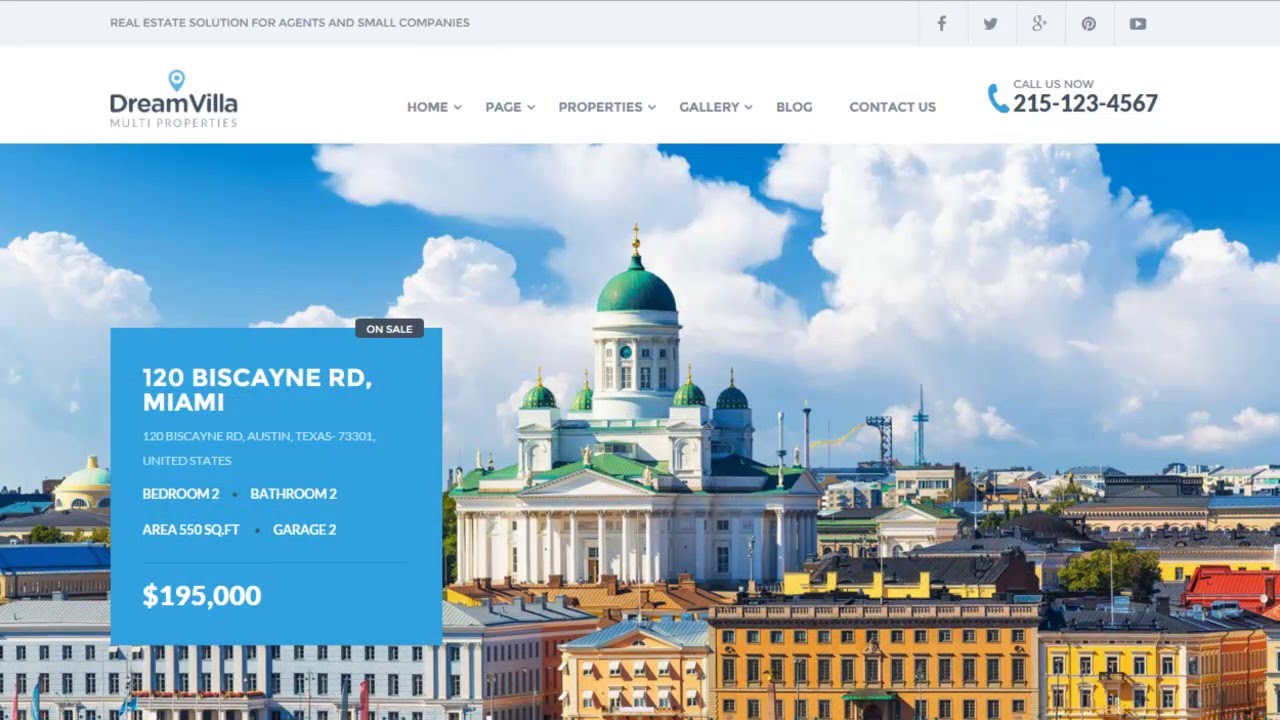Screen dimensions: 1280x720
Task: Open the Pinterest social icon
Action: 1089,23
